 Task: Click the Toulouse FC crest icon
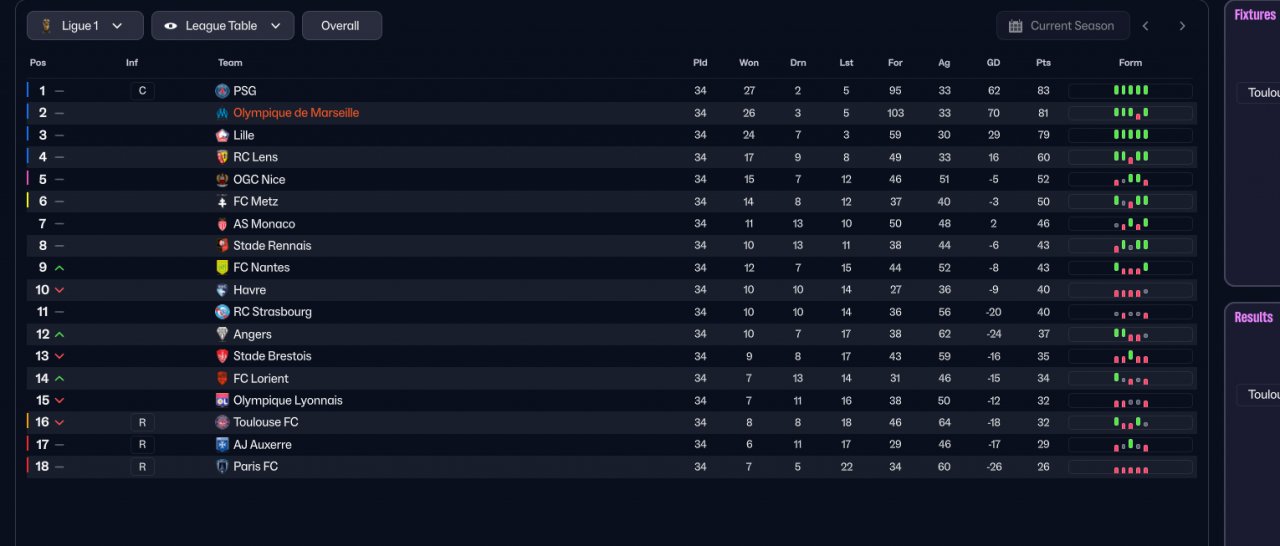pyautogui.click(x=222, y=422)
